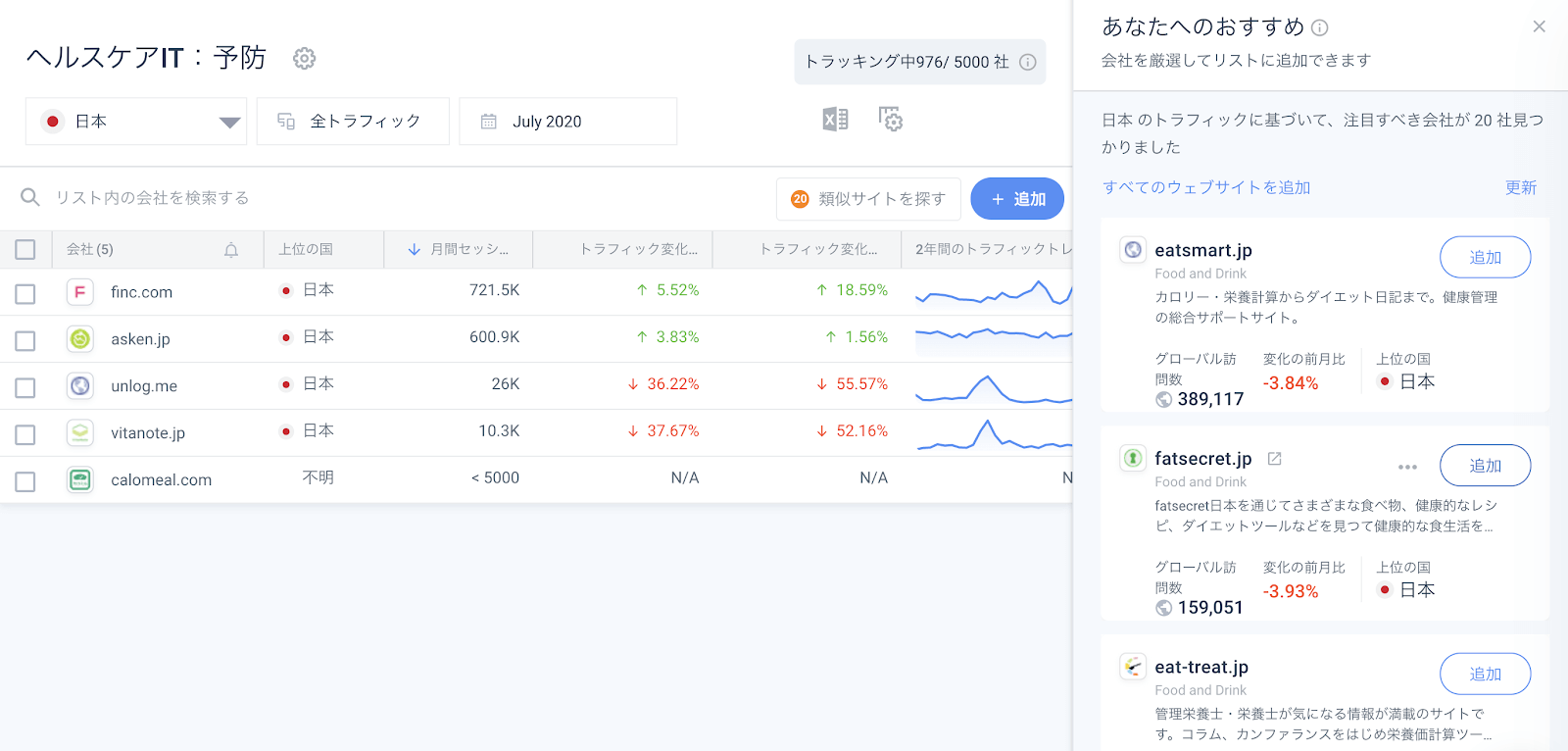Click すべてのウェブサイトを追加 link
The height and width of the screenshot is (751, 1568).
[1206, 187]
